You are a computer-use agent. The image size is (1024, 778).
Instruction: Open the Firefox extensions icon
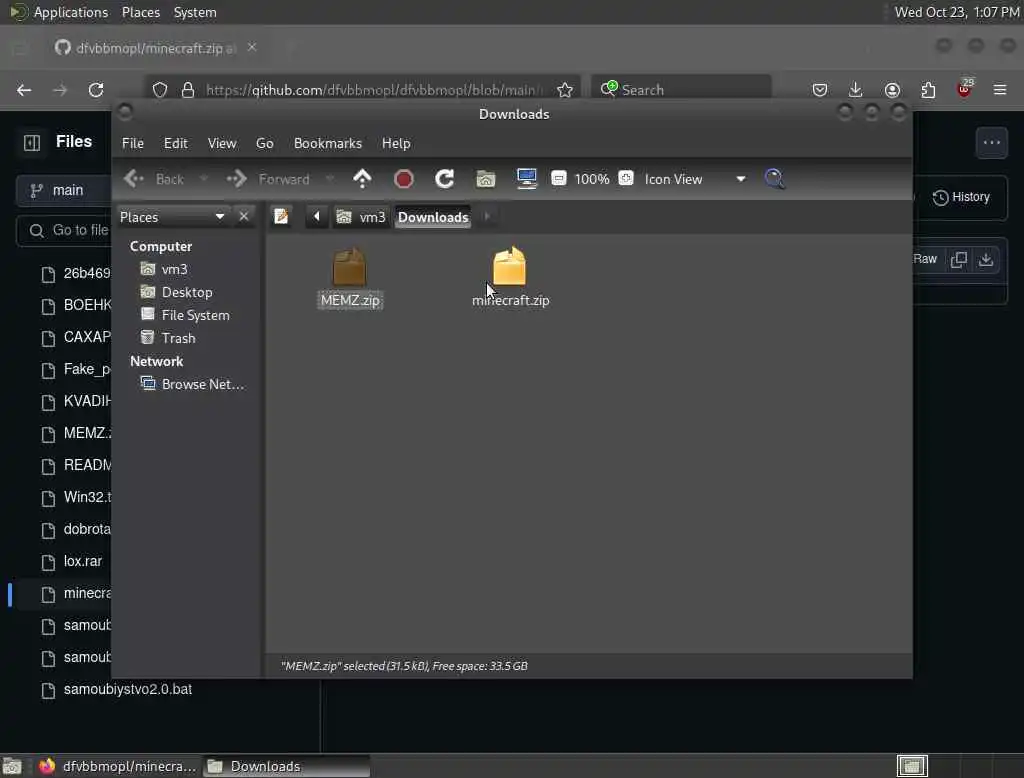[928, 90]
